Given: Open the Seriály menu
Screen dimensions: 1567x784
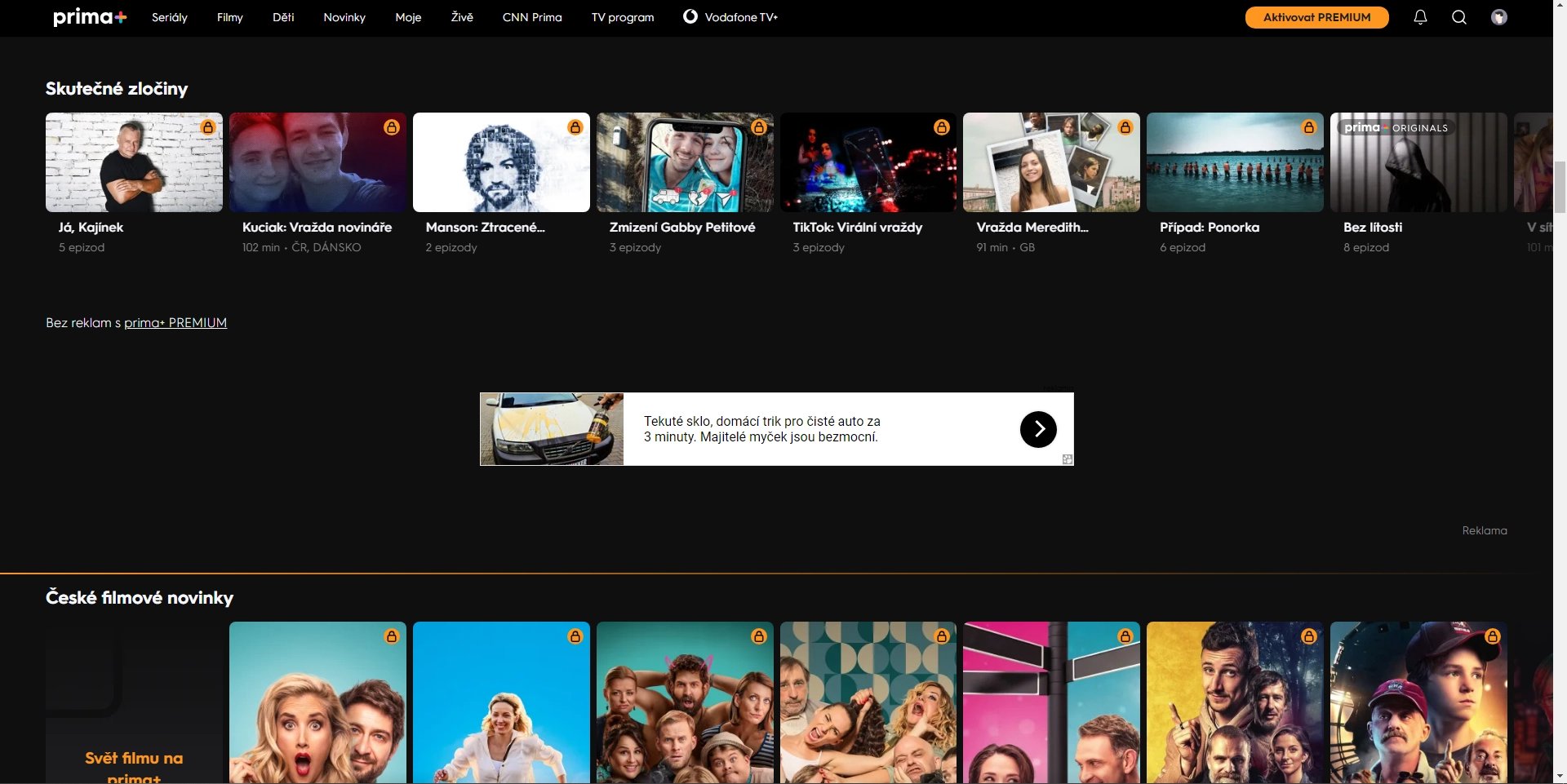Looking at the screenshot, I should click(x=170, y=17).
